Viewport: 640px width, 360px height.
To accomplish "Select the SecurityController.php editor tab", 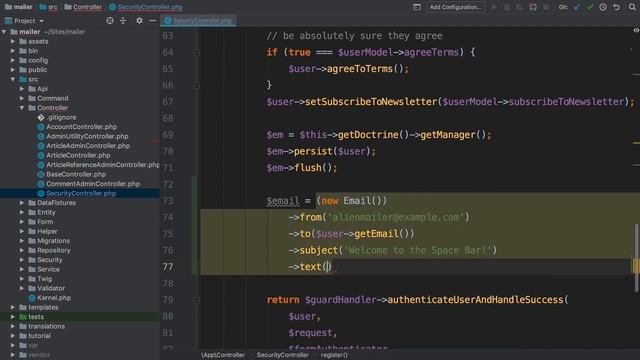I will 198,20.
